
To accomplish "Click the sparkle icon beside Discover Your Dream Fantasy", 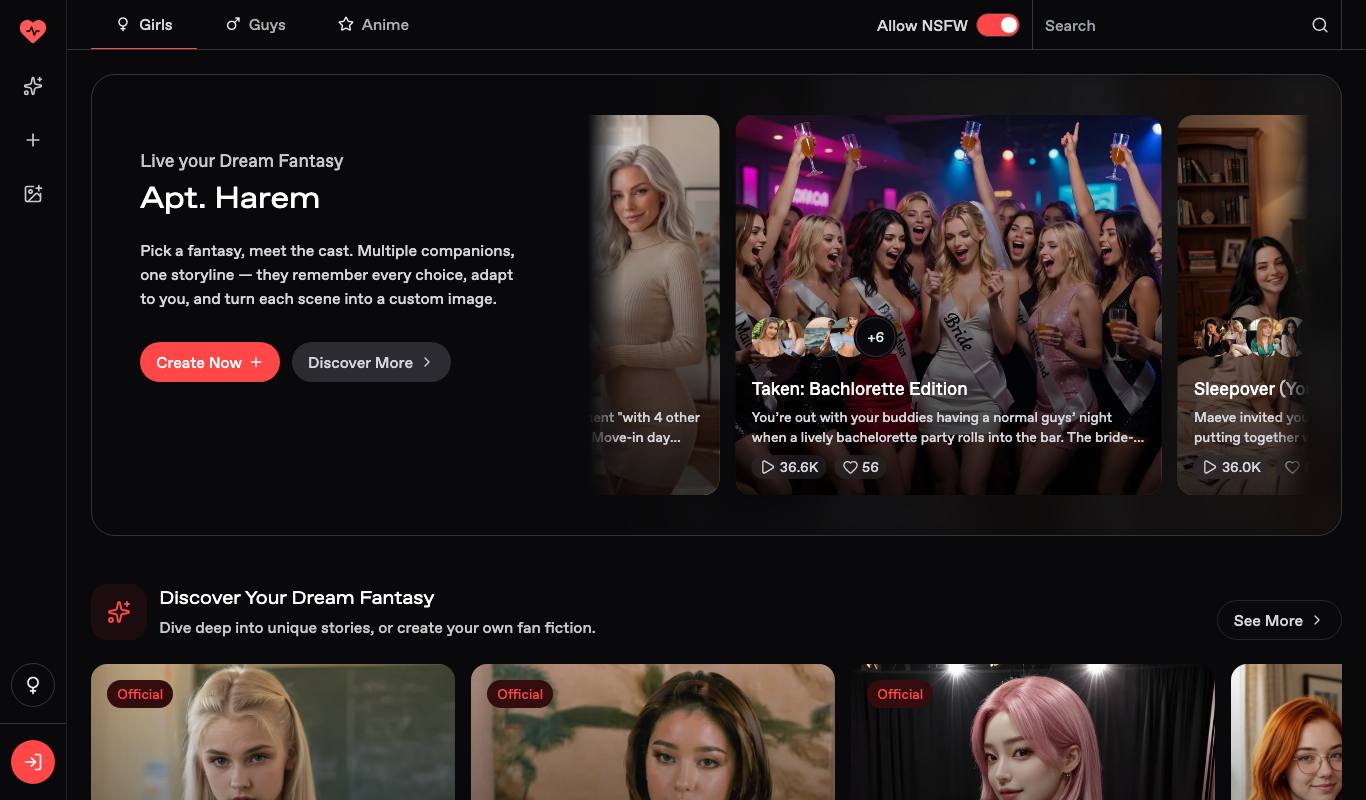I will 119,612.
